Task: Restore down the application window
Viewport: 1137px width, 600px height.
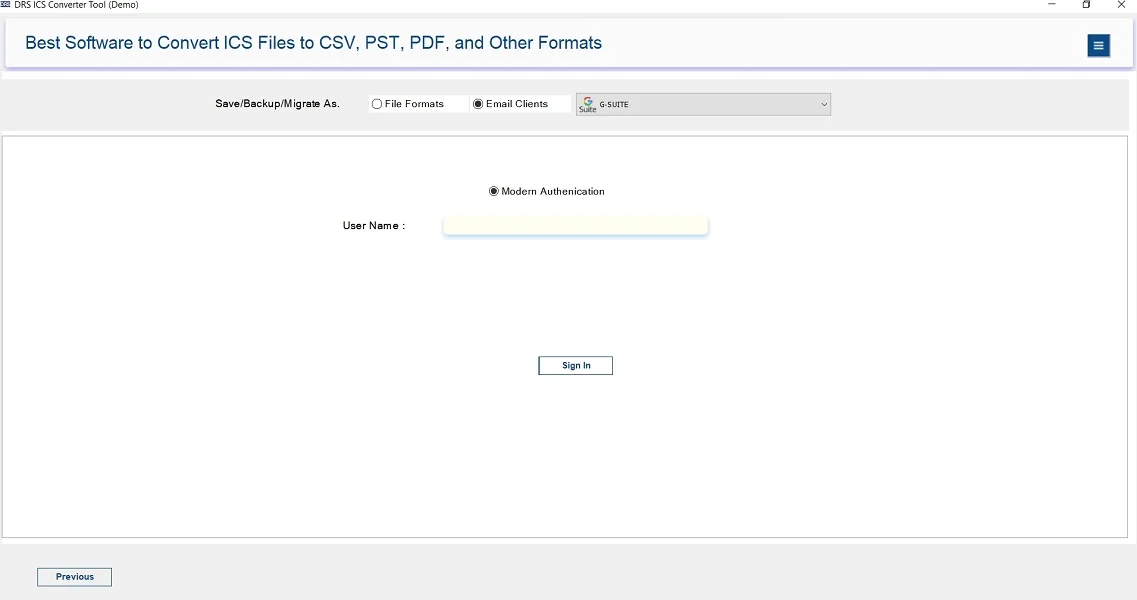Action: coord(1086,5)
